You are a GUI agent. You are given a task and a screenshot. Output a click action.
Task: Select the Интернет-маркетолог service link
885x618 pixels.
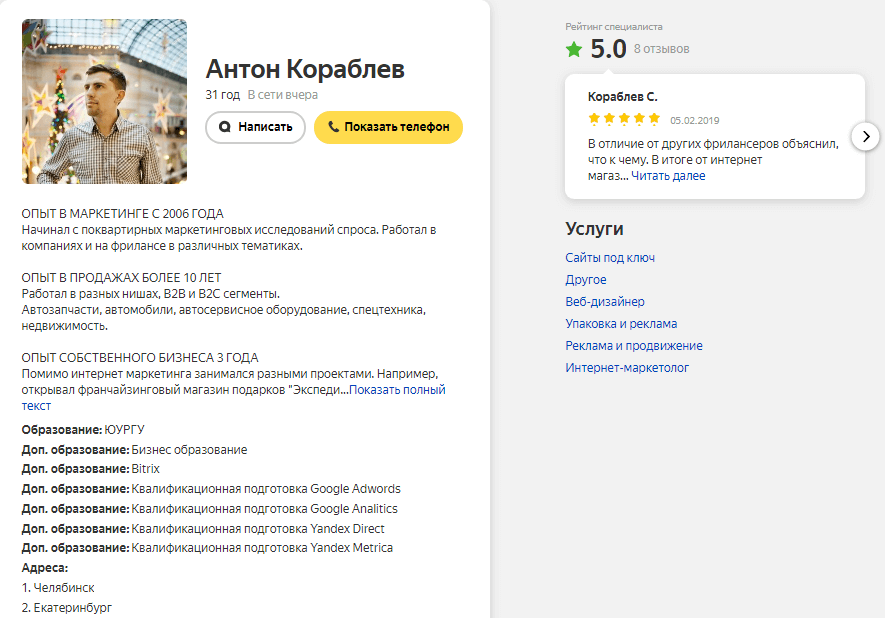[x=627, y=368]
